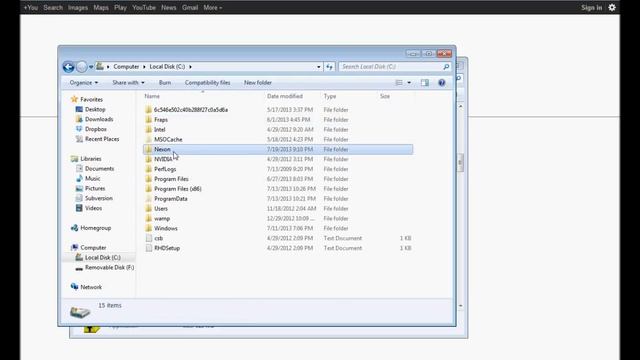
Task: Click the Fraps folder icon
Action: 149,120
